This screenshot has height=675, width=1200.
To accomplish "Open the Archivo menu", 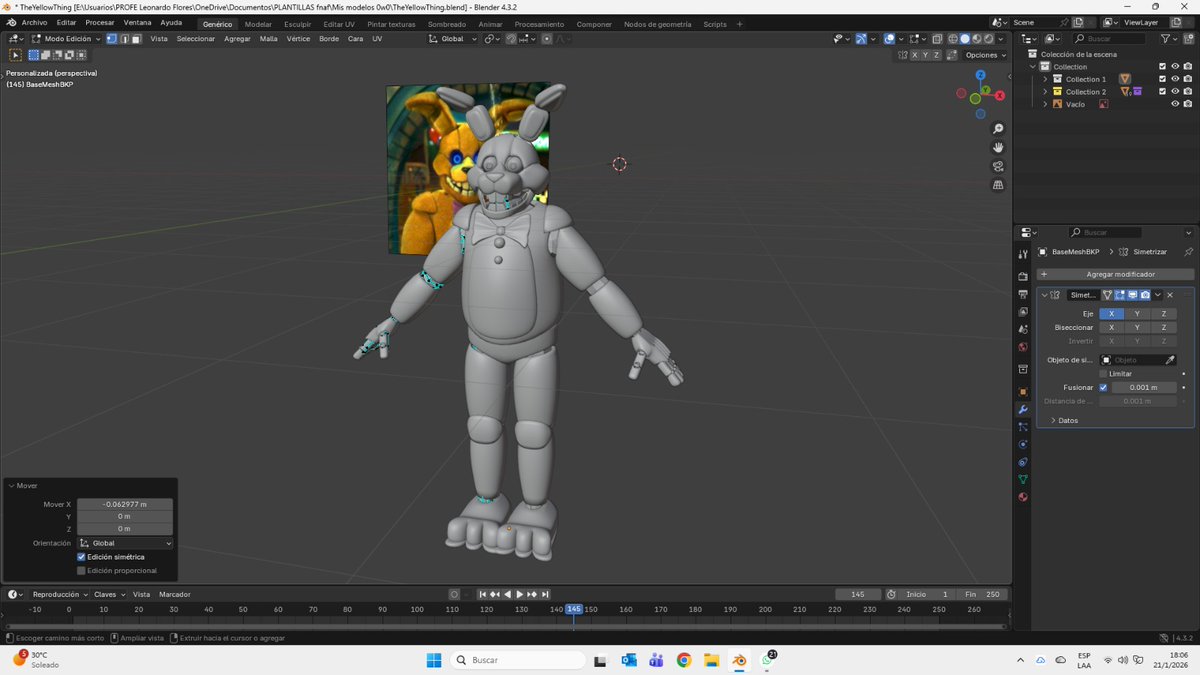I will pos(34,23).
